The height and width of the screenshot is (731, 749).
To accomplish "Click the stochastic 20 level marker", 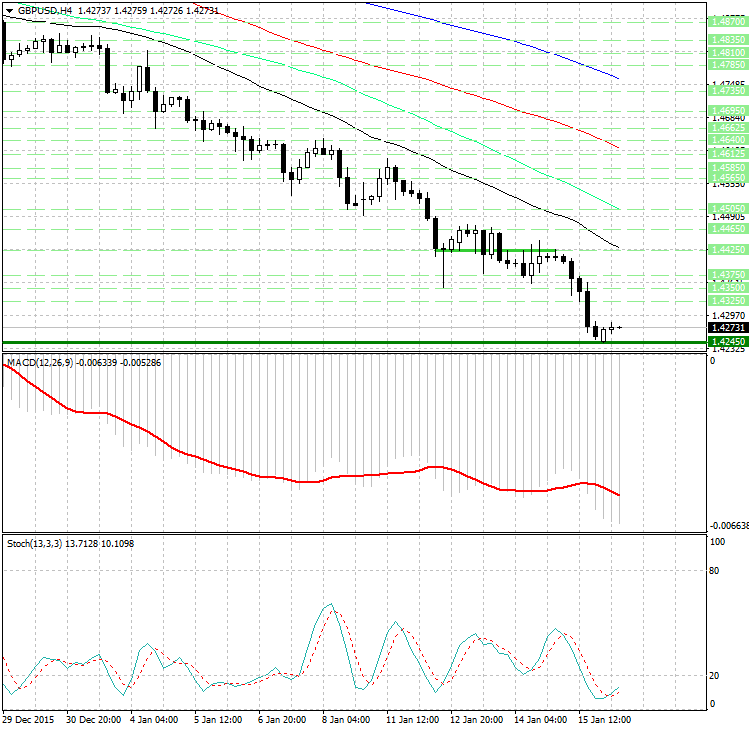I will pos(714,676).
